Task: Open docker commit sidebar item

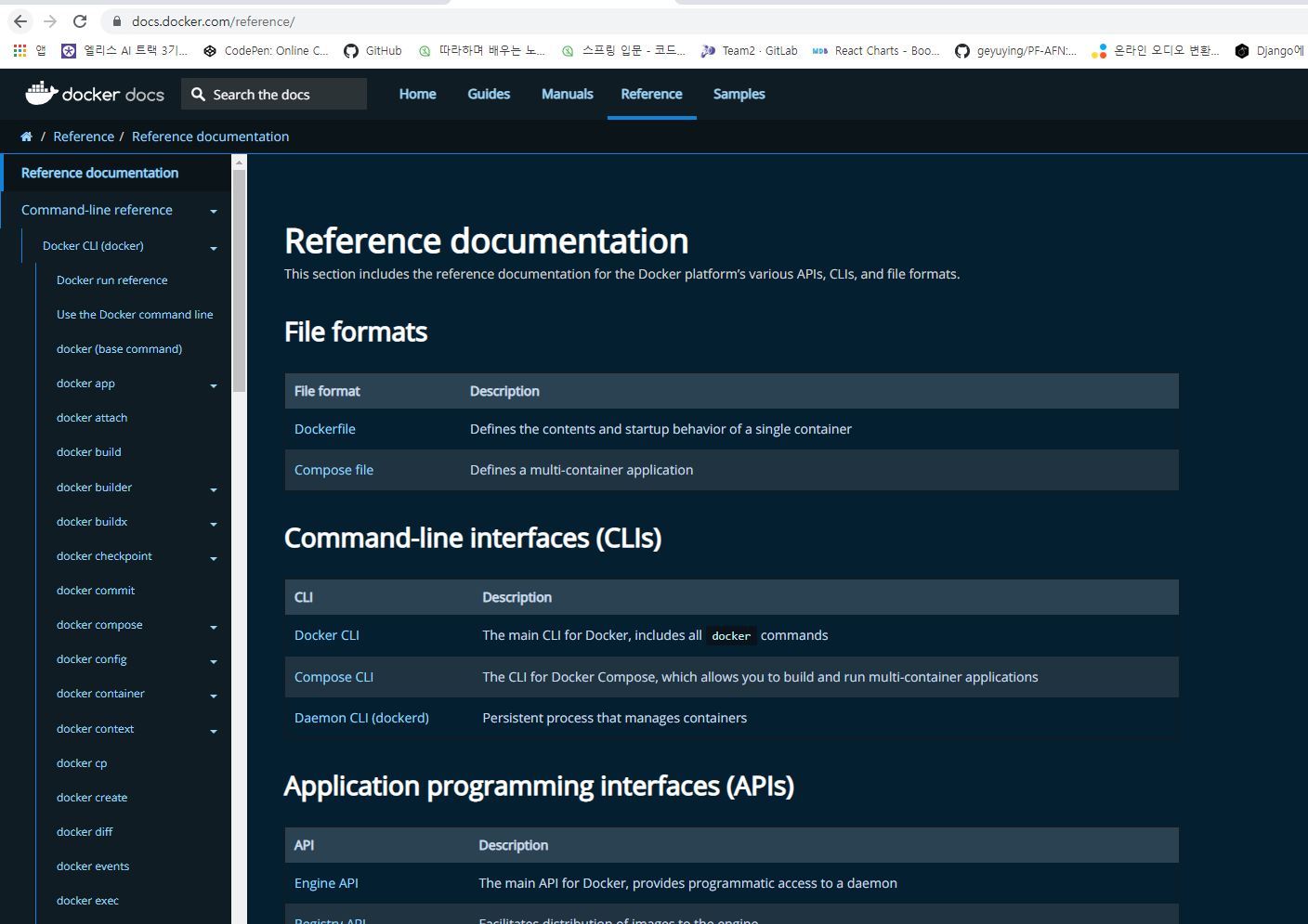Action: (96, 591)
